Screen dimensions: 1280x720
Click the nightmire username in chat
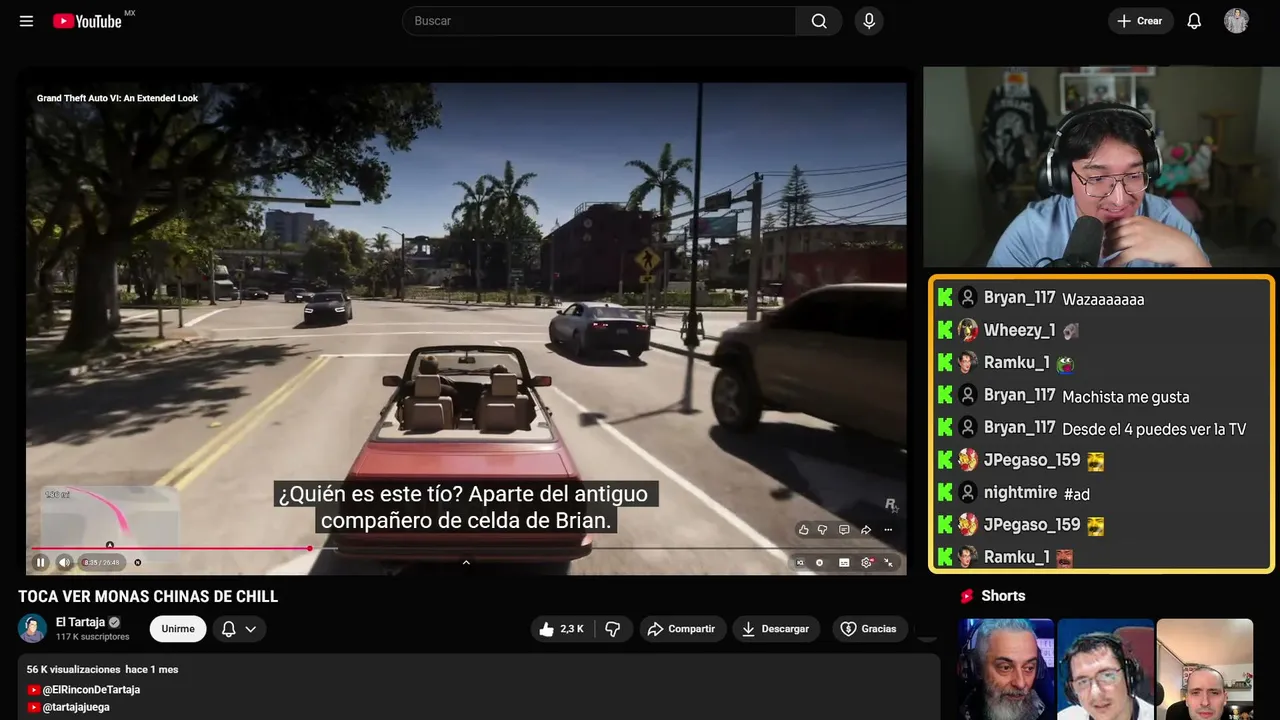[1020, 492]
